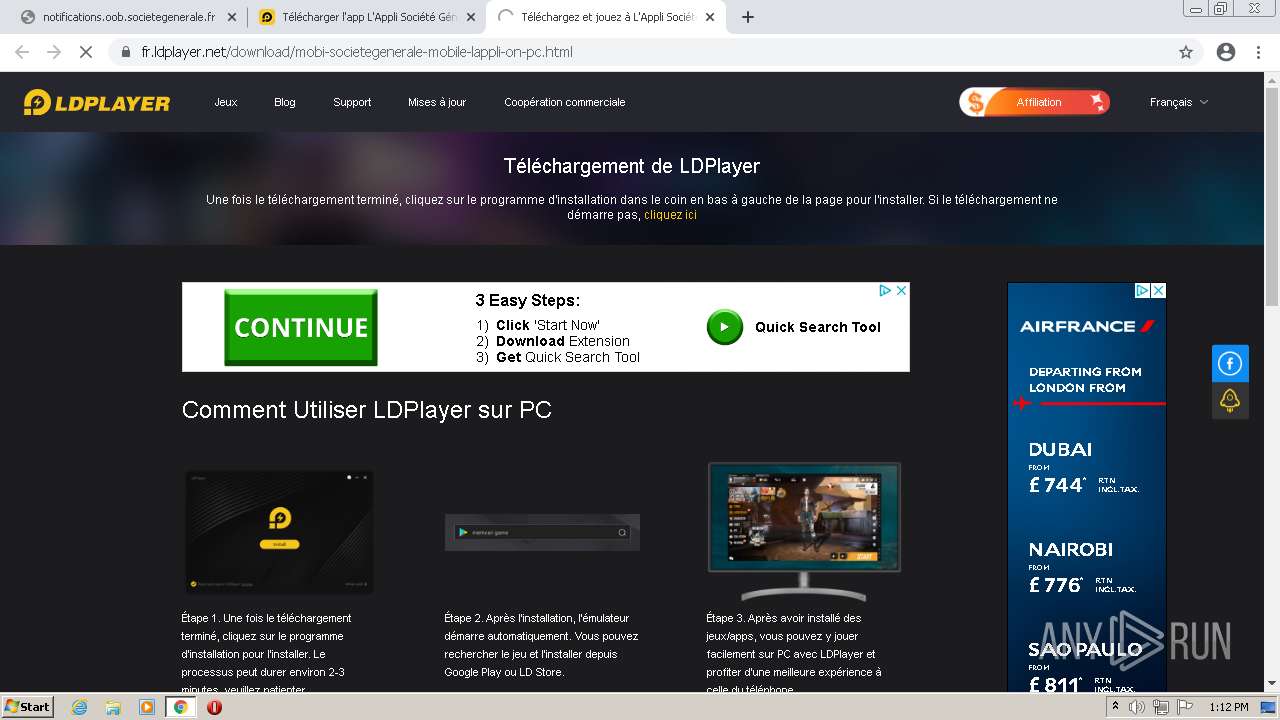Open the volume control tray icon

tap(1137, 707)
